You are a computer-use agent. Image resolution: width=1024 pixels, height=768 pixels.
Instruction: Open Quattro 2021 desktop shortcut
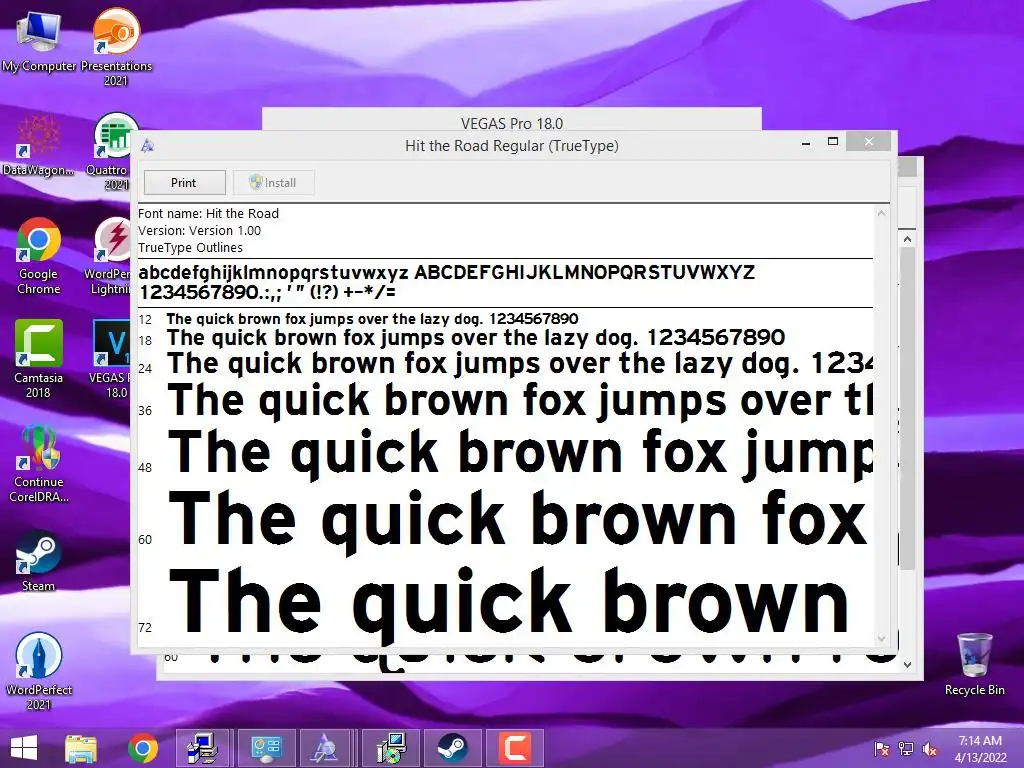tap(112, 152)
